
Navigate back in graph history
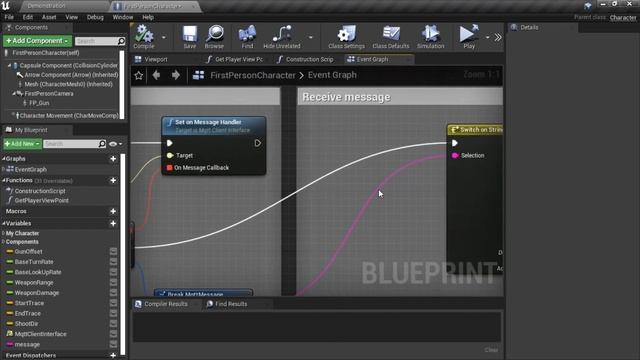[x=156, y=76]
